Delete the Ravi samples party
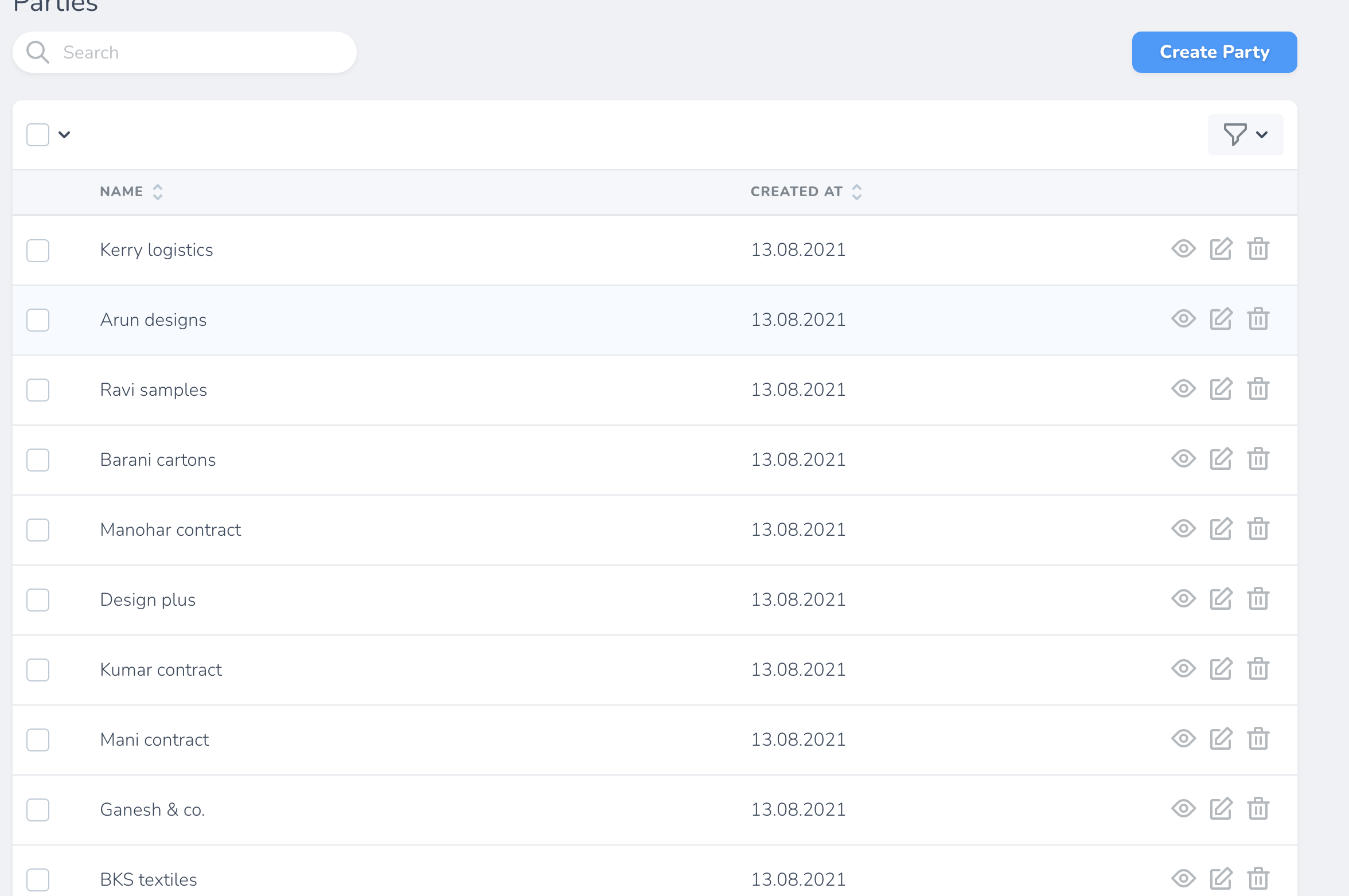This screenshot has height=896, width=1349. point(1258,389)
